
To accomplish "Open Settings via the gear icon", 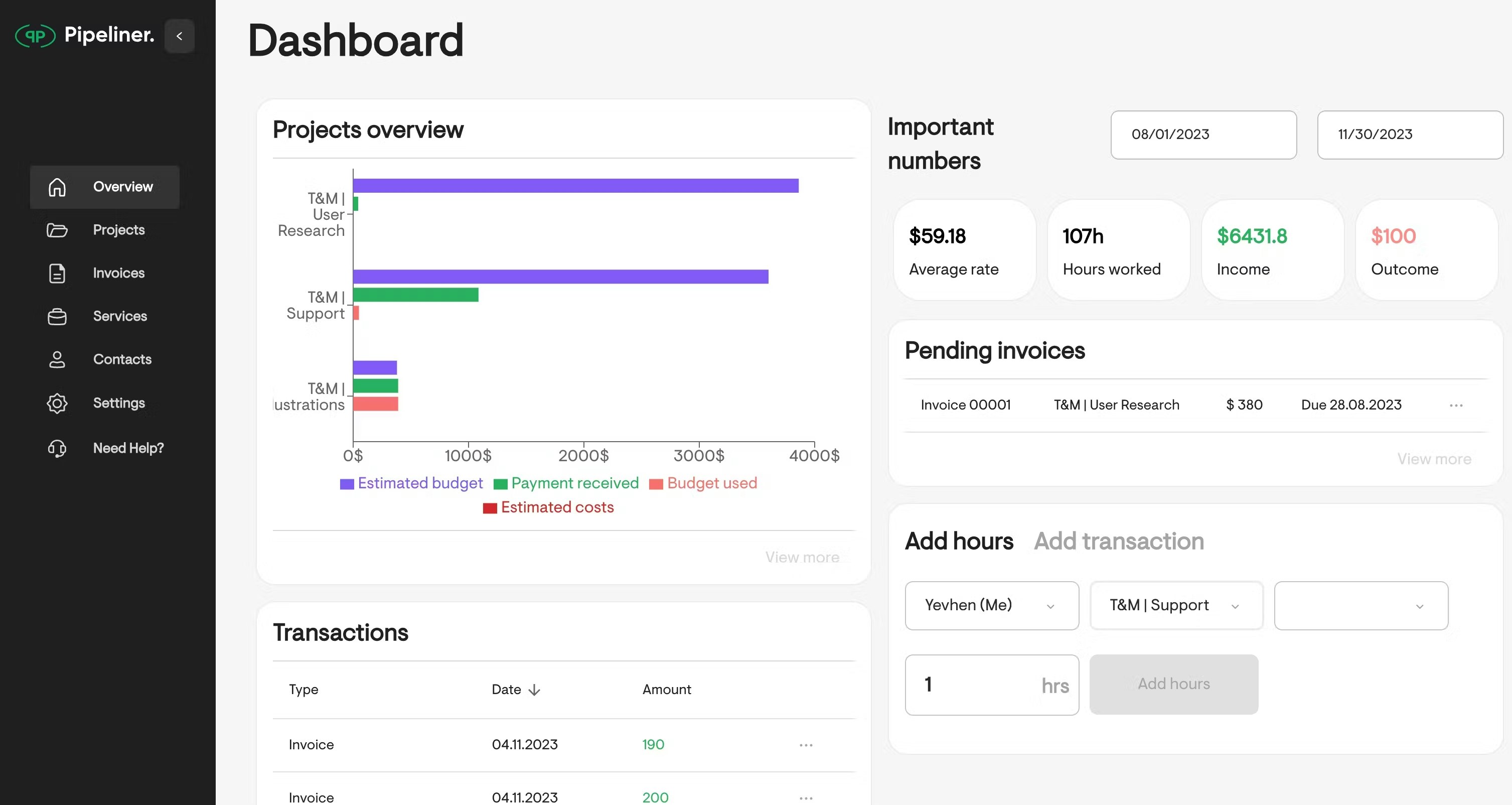I will tap(57, 403).
